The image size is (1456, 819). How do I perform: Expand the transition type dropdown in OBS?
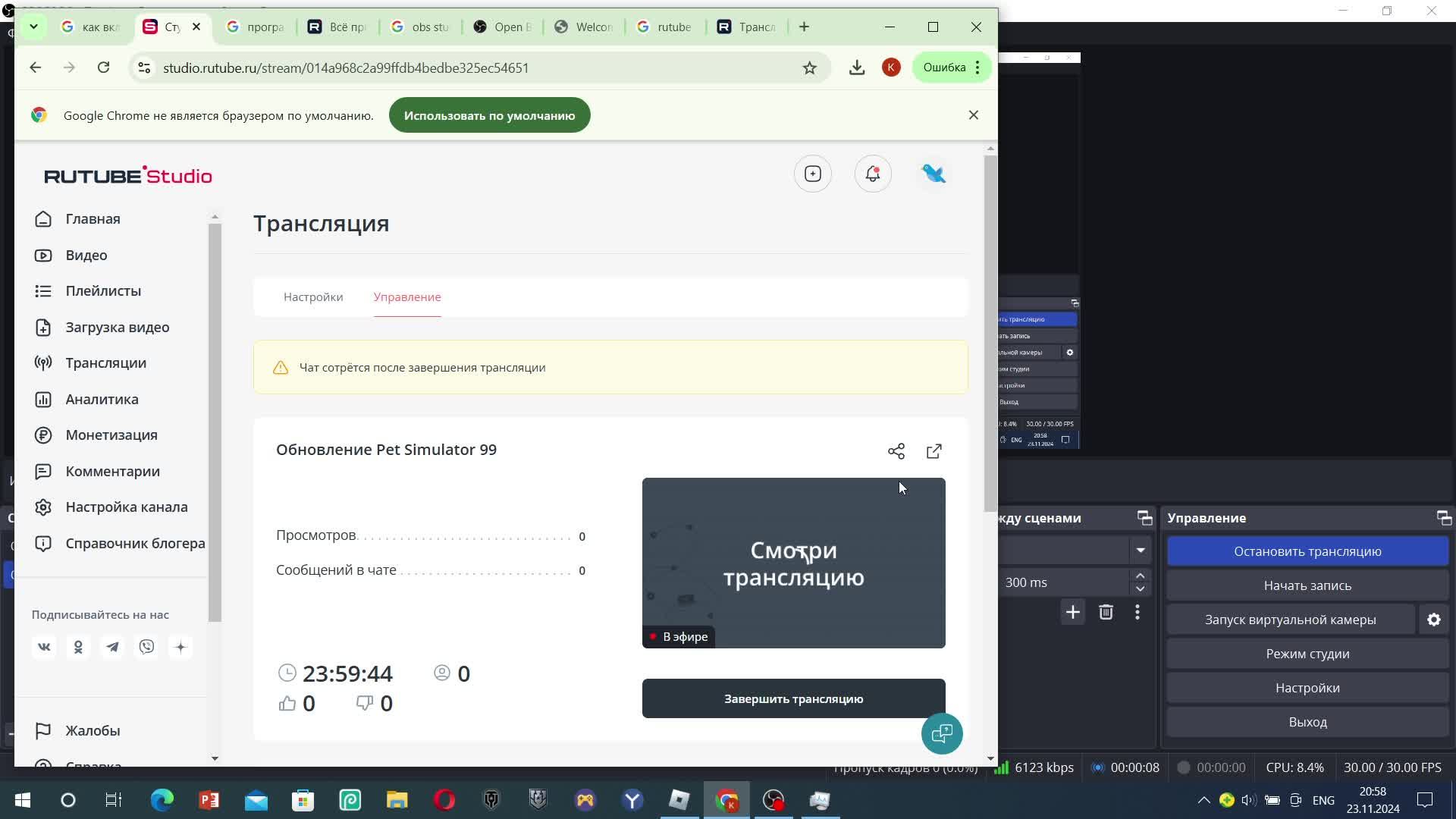tap(1141, 551)
